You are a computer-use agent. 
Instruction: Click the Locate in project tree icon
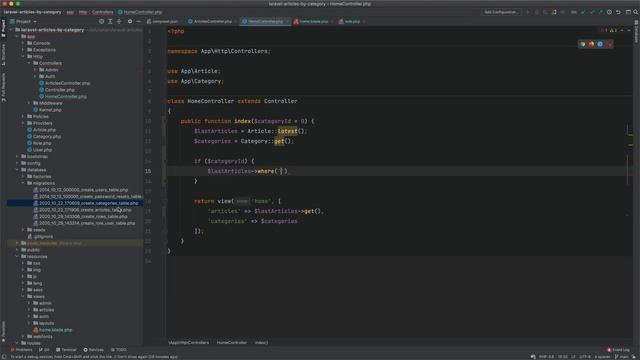(x=101, y=21)
